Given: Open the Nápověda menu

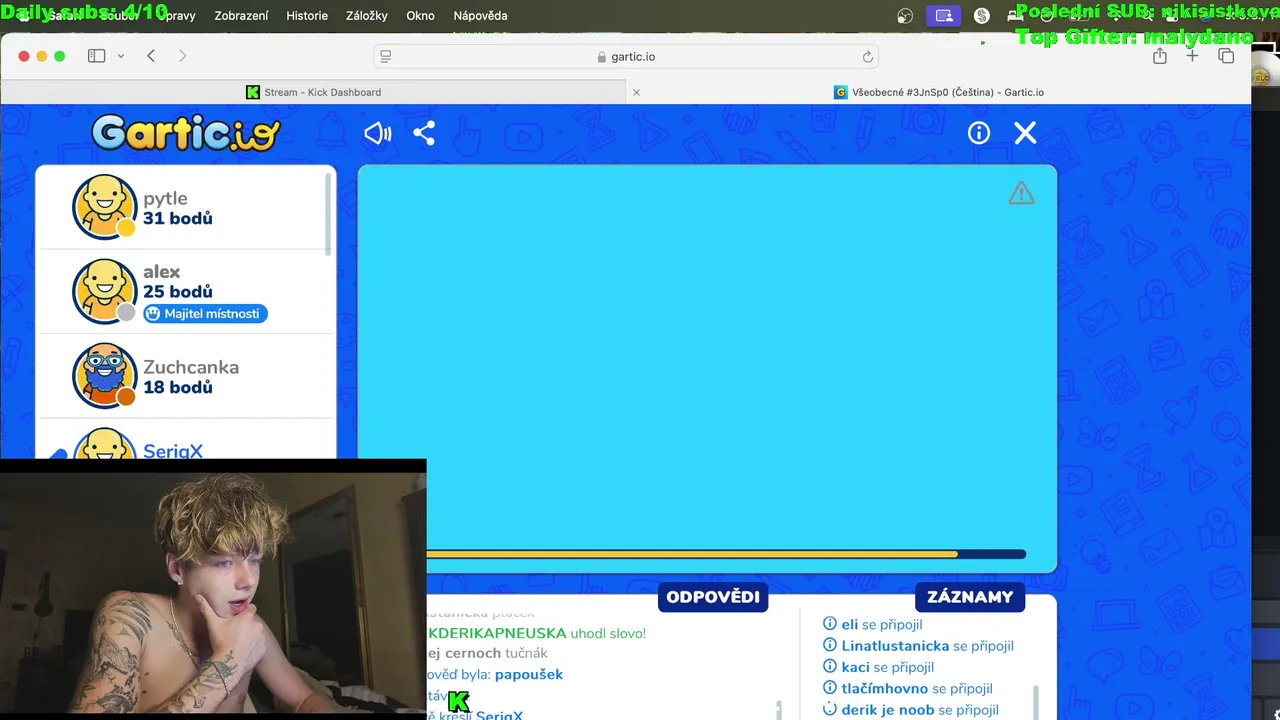Looking at the screenshot, I should pos(480,16).
